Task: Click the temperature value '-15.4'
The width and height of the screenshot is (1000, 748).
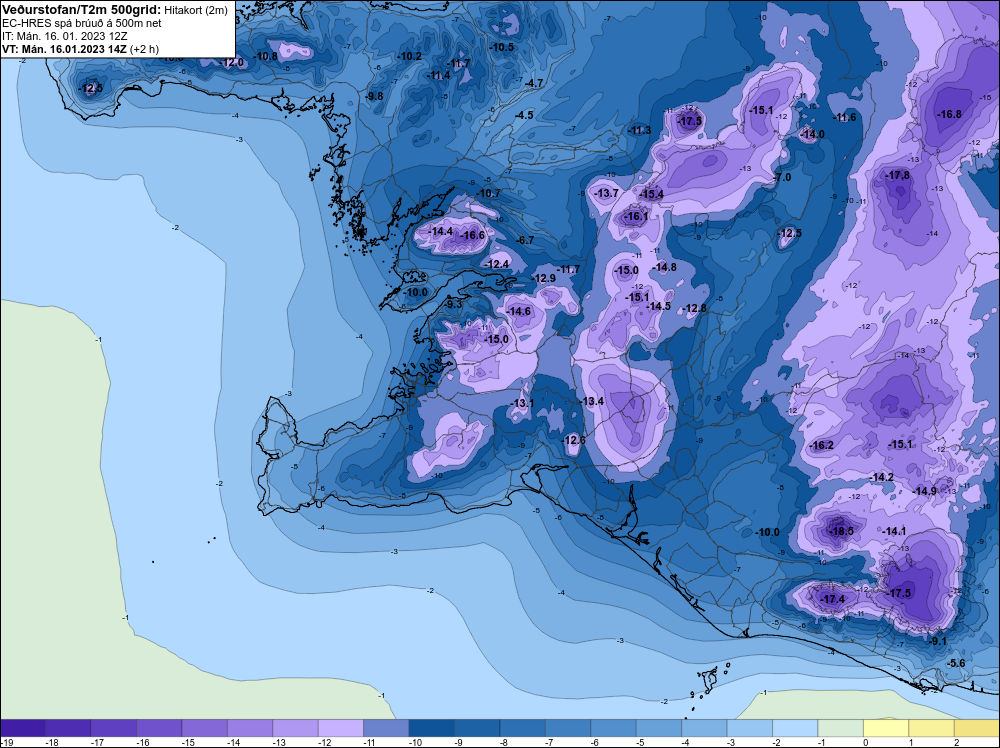Action: (651, 194)
